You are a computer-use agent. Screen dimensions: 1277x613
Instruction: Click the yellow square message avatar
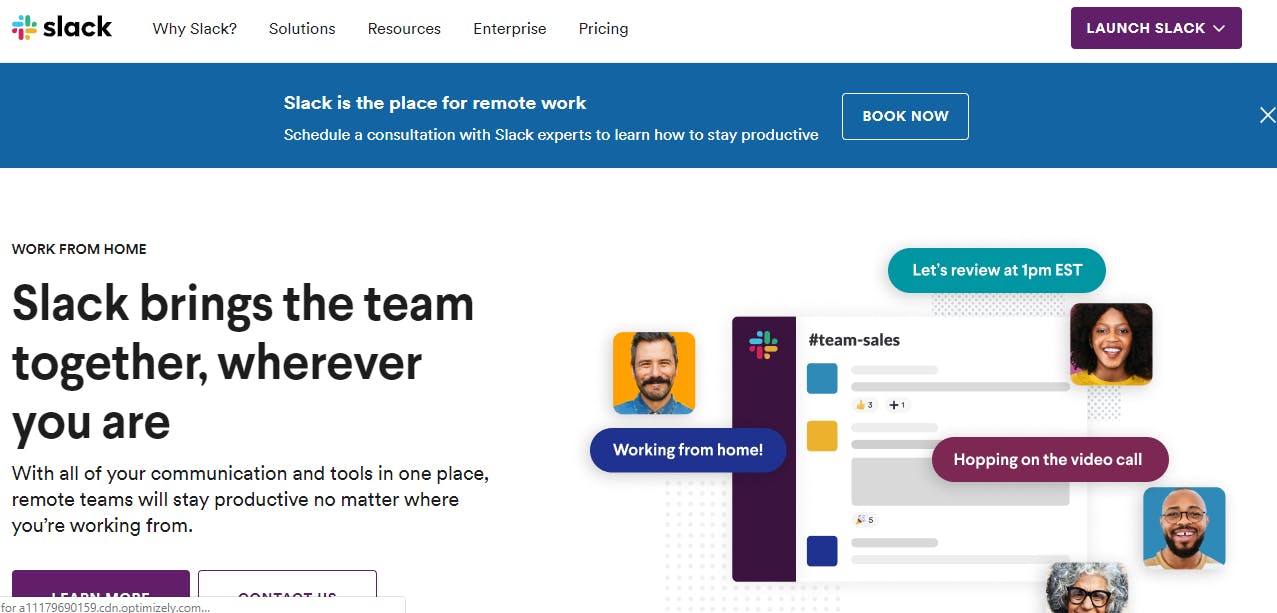822,436
